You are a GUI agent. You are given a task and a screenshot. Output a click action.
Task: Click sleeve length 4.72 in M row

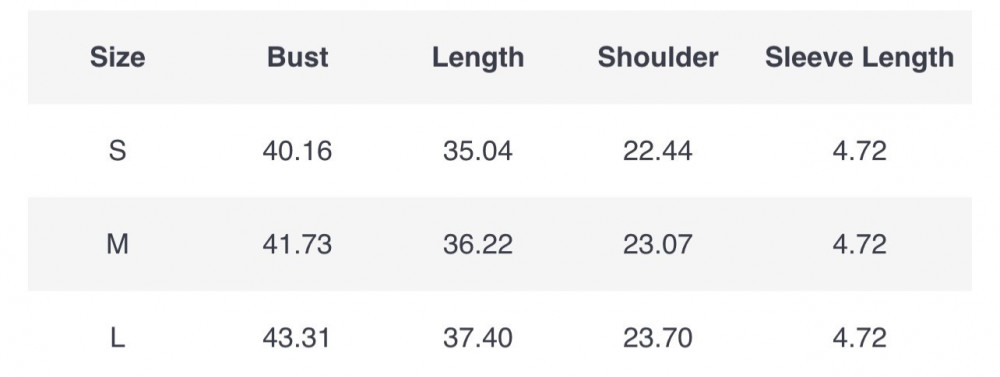[x=859, y=244]
